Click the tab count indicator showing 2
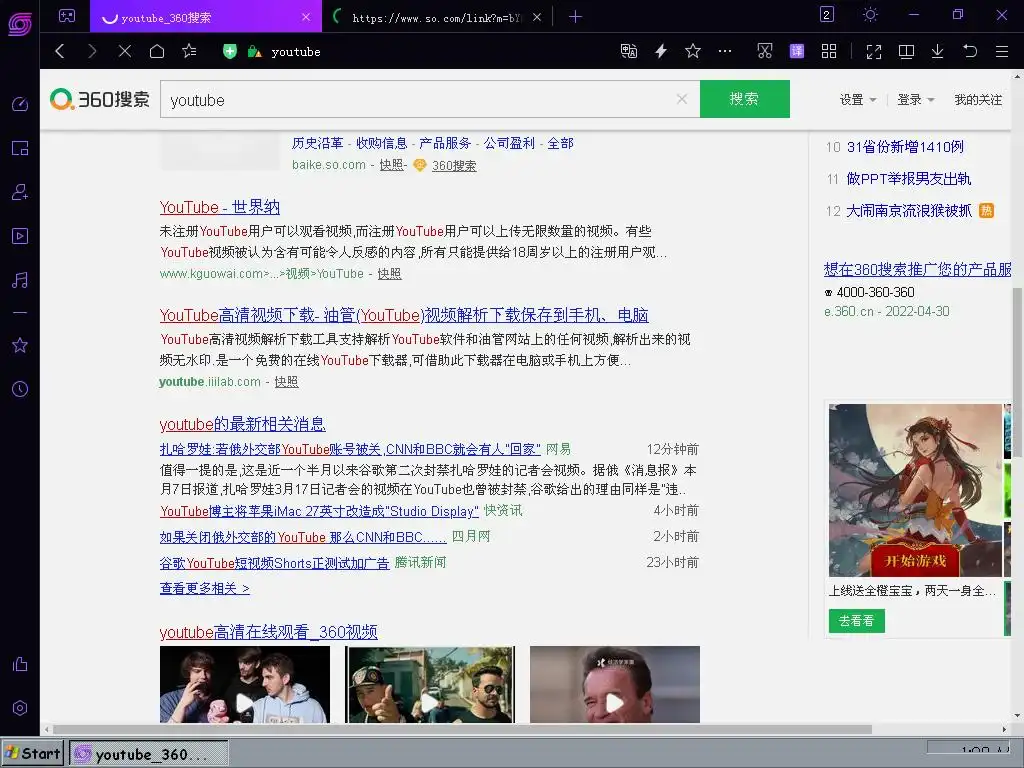1024x768 pixels. tap(827, 14)
